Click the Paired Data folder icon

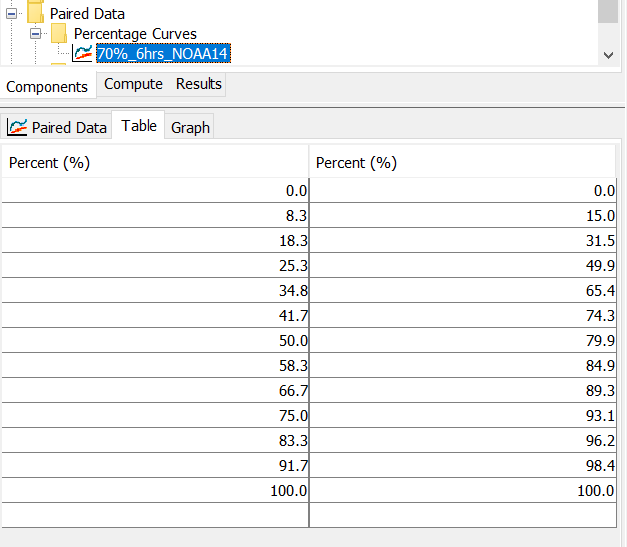[36, 12]
